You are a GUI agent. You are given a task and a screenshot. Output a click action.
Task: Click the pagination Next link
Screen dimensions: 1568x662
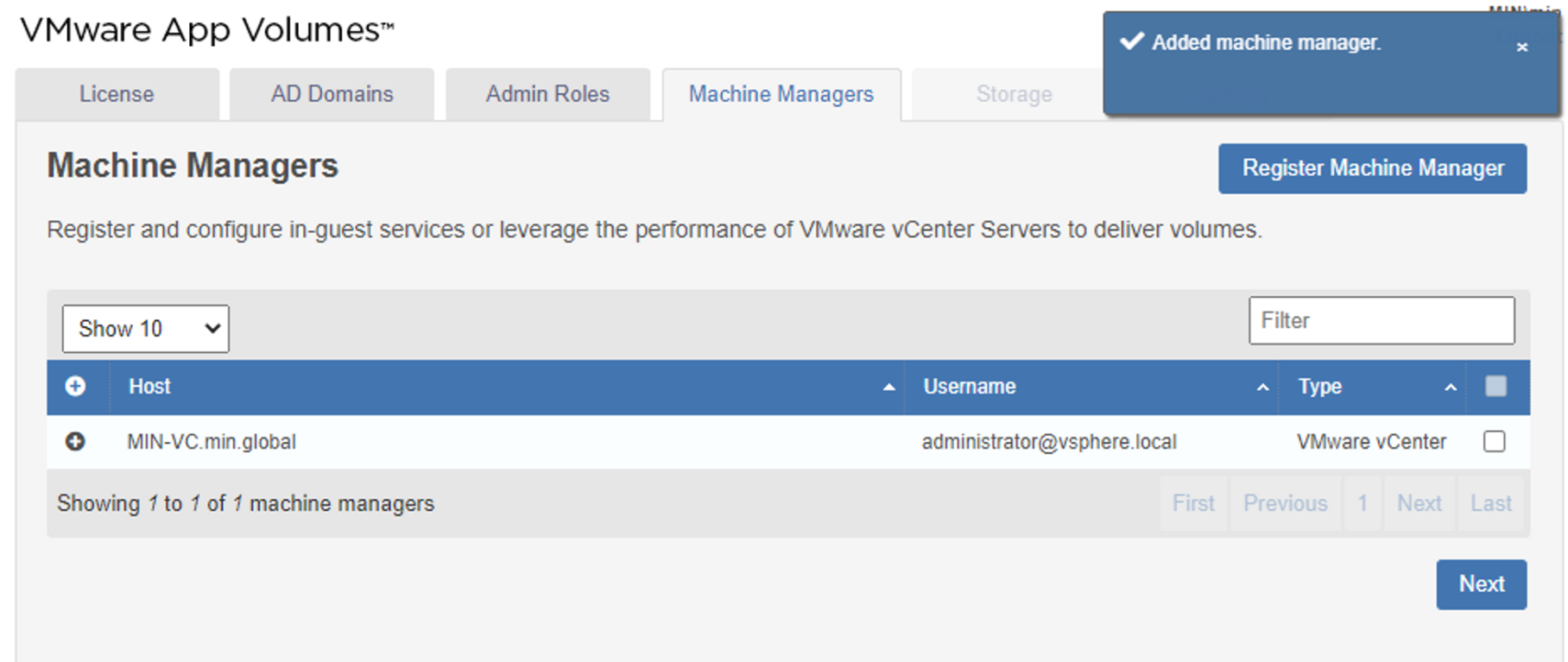pyautogui.click(x=1419, y=503)
